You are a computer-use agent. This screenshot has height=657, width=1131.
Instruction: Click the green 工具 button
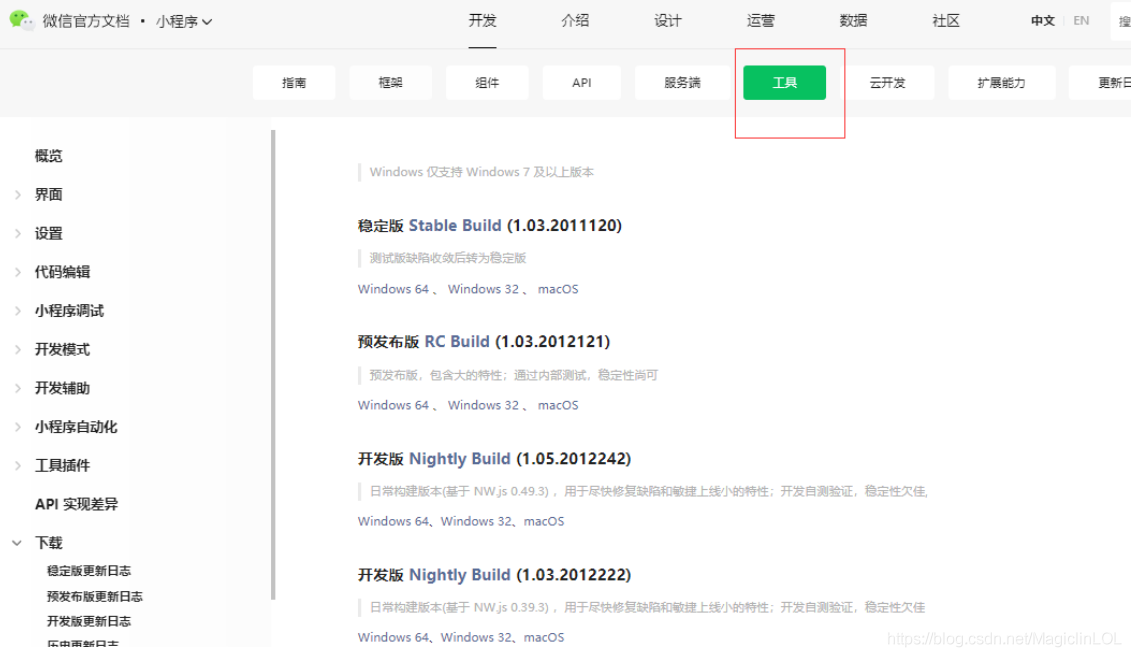(x=784, y=83)
